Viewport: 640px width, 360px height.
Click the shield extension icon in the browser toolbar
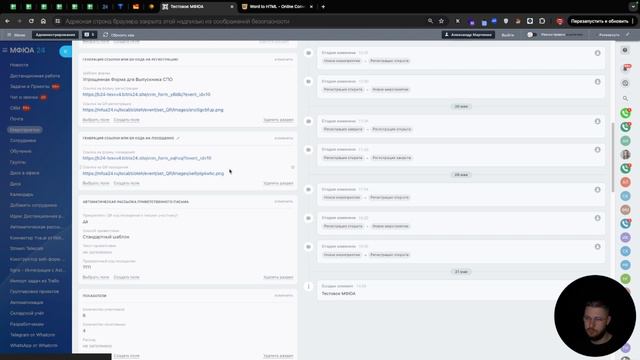506,21
